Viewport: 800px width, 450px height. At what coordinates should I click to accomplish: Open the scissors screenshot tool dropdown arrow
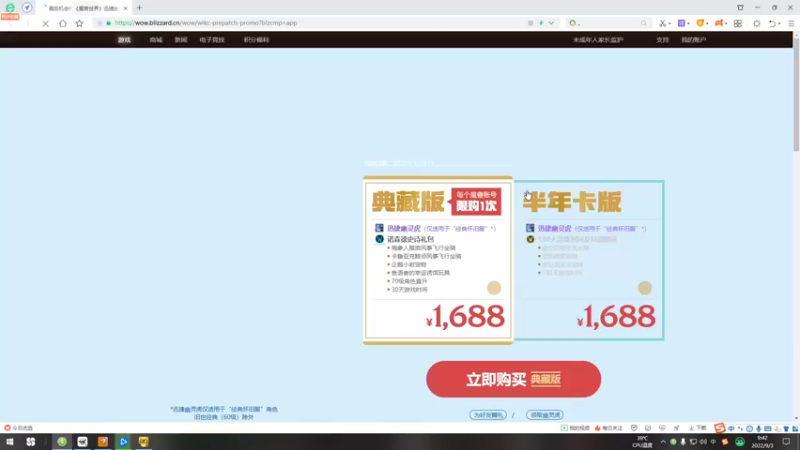tap(669, 23)
